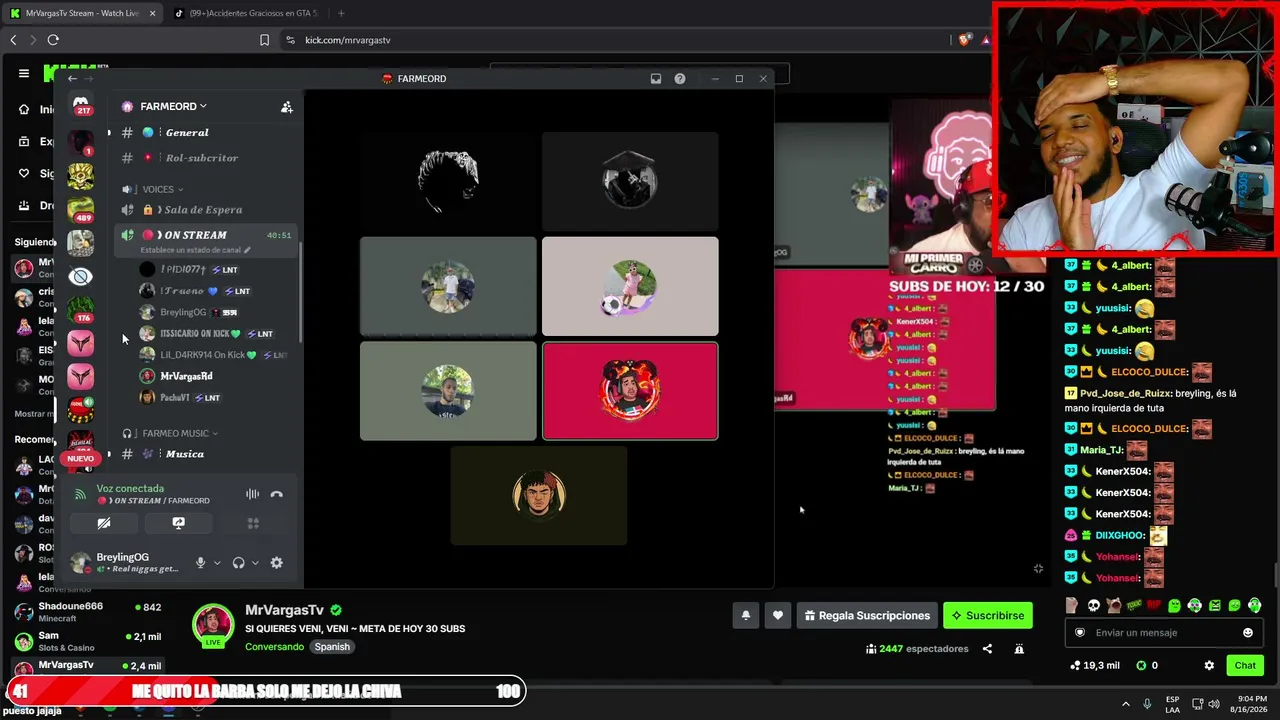Open voice connection signal info icon

tap(81, 494)
